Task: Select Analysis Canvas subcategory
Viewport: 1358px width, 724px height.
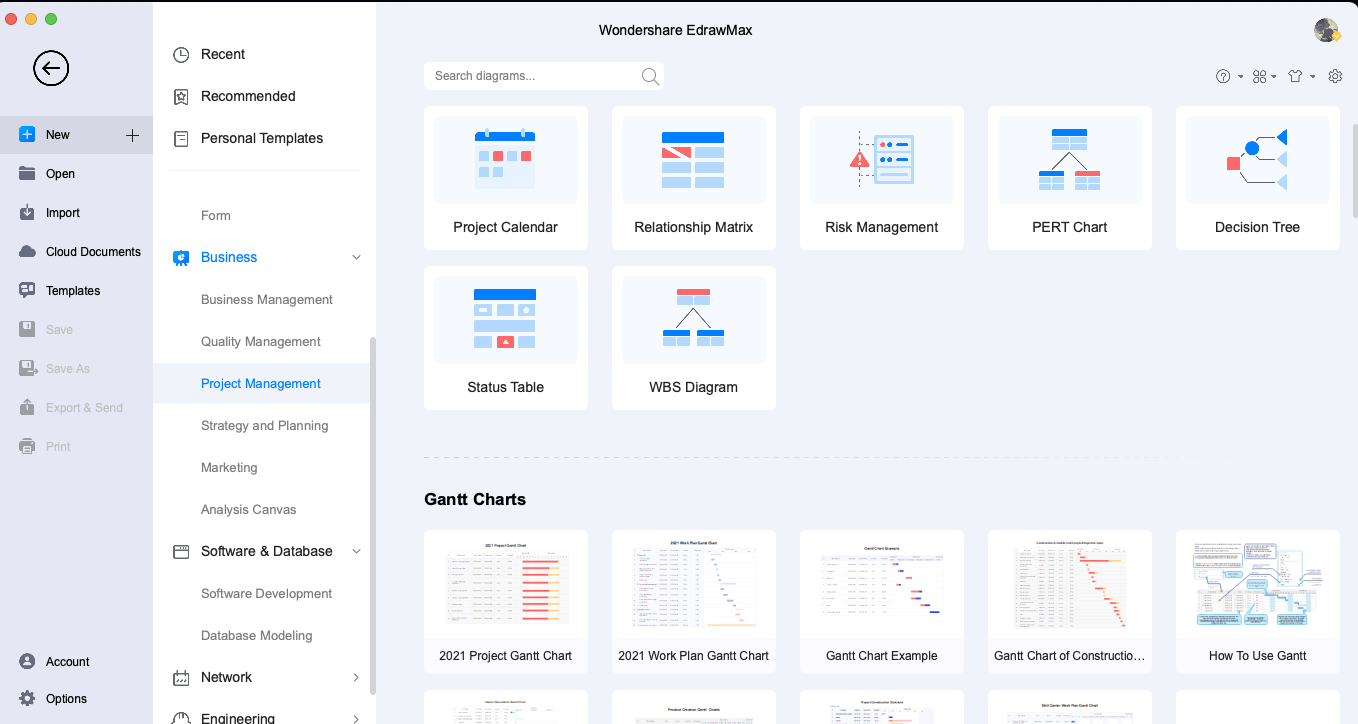Action: 249,510
